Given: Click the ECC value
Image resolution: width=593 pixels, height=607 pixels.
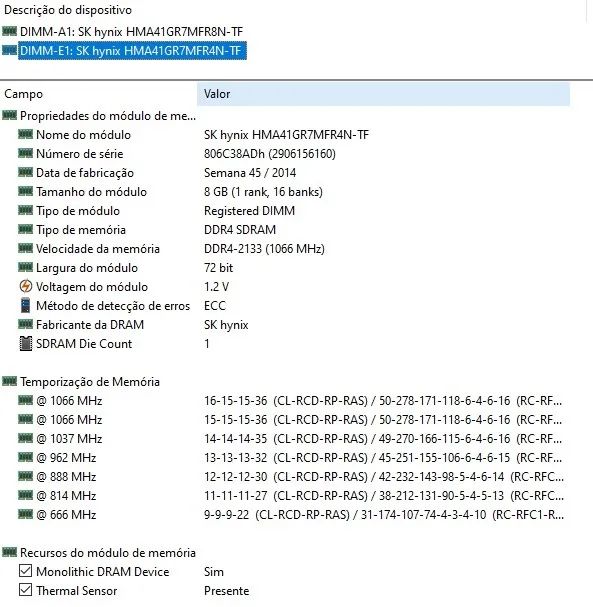Looking at the screenshot, I should point(215,305).
